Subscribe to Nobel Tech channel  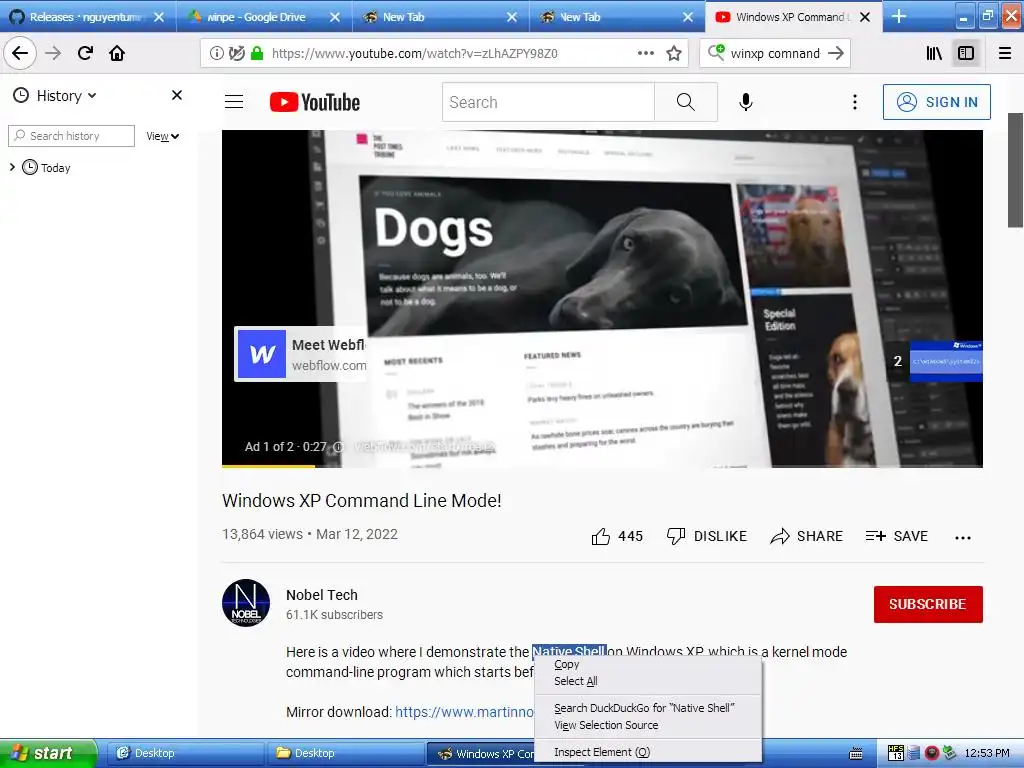pyautogui.click(x=928, y=604)
